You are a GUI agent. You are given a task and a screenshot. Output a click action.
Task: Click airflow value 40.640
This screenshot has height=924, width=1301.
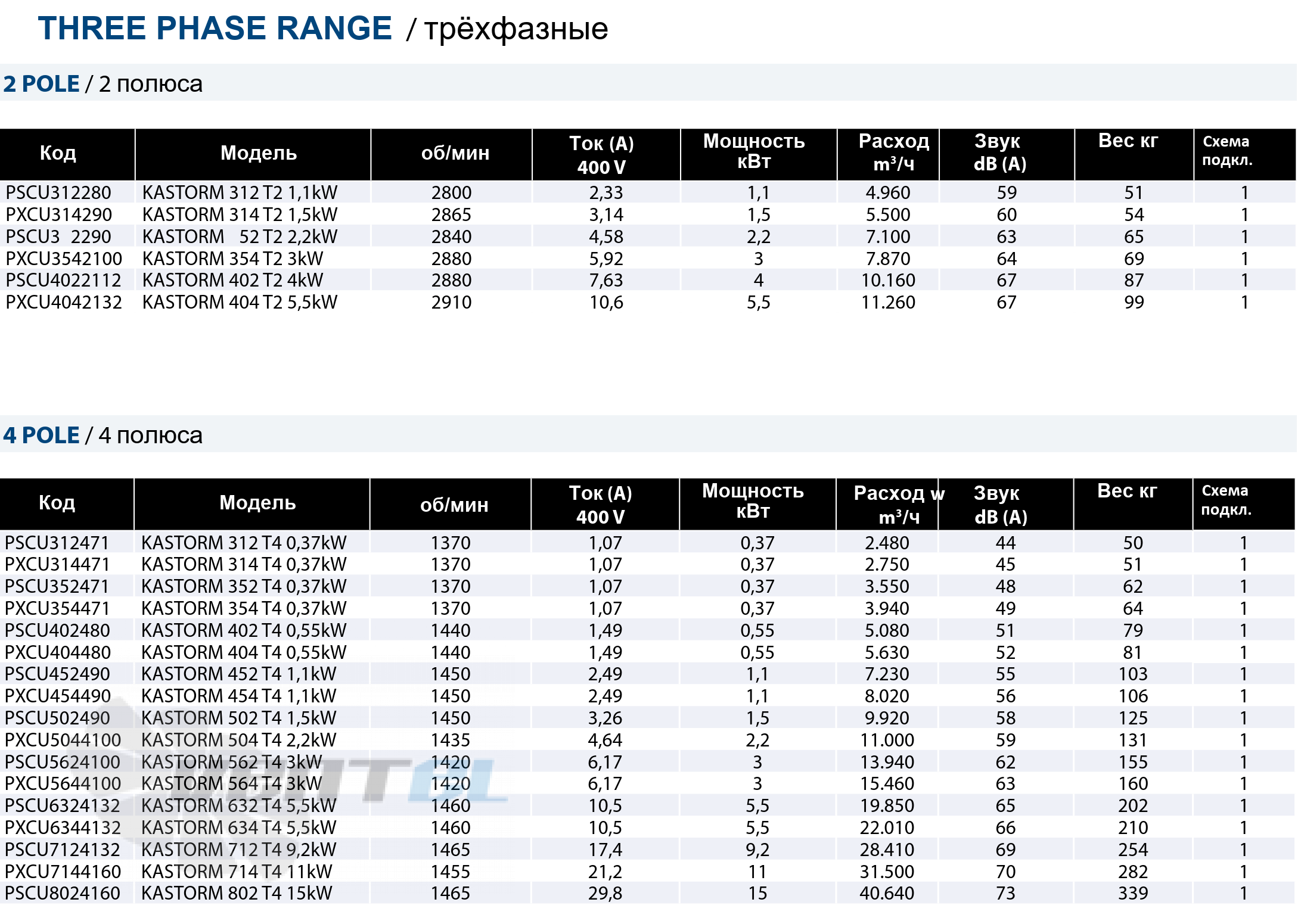(887, 893)
